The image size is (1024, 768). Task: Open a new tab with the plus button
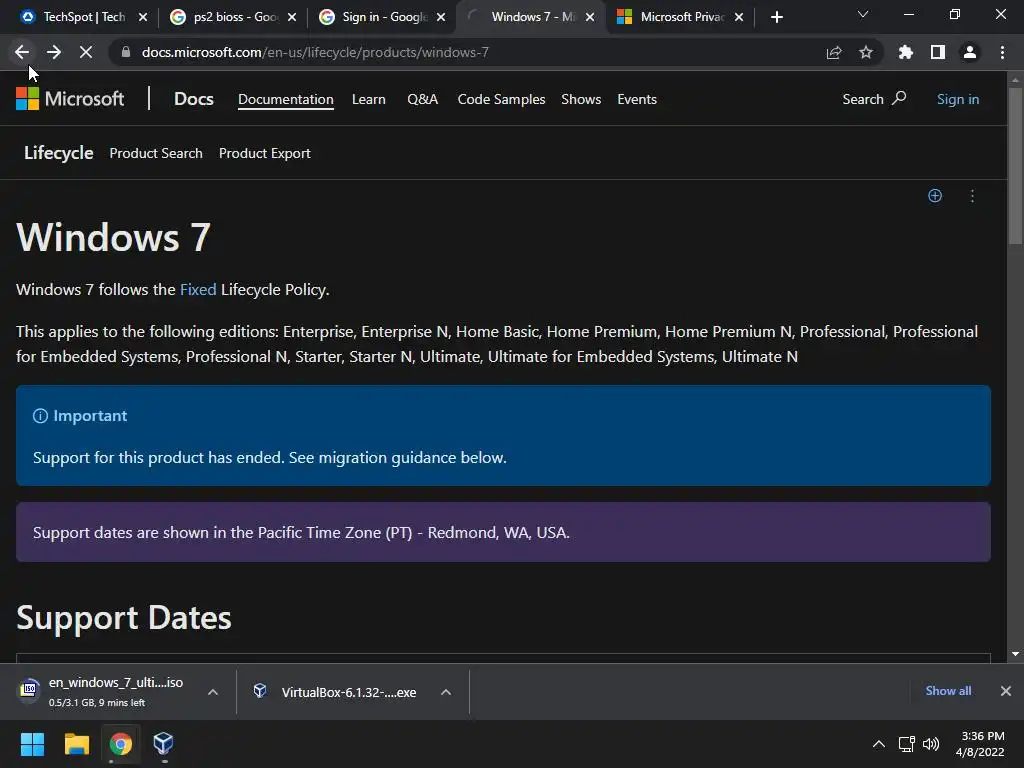pyautogui.click(x=776, y=17)
